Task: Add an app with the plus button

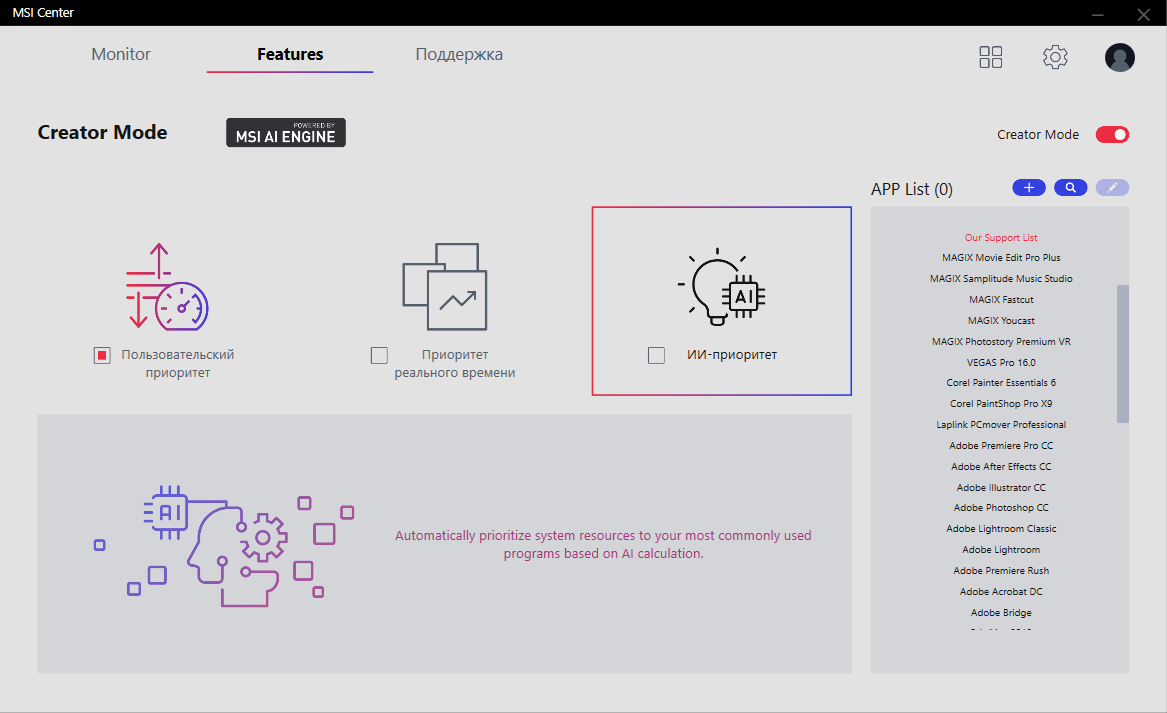Action: (x=1029, y=188)
